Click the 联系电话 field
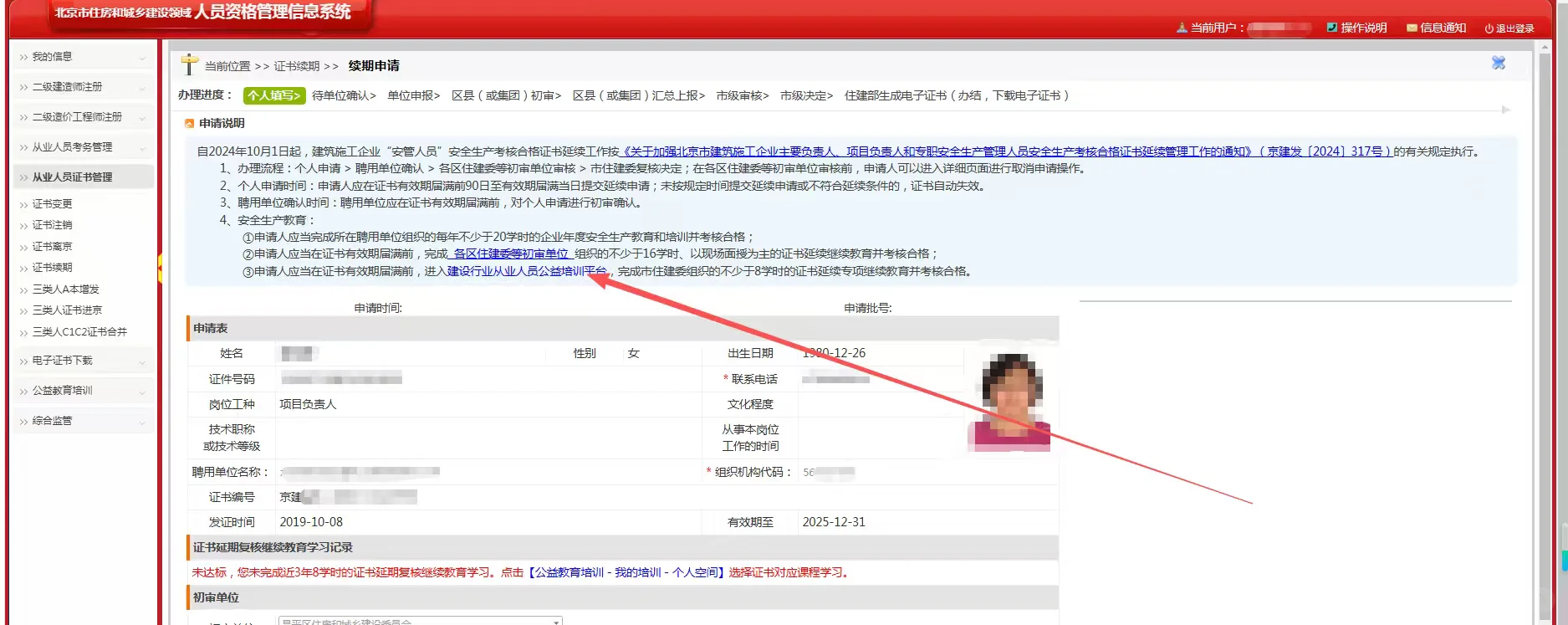This screenshot has width=1568, height=625. pos(881,379)
